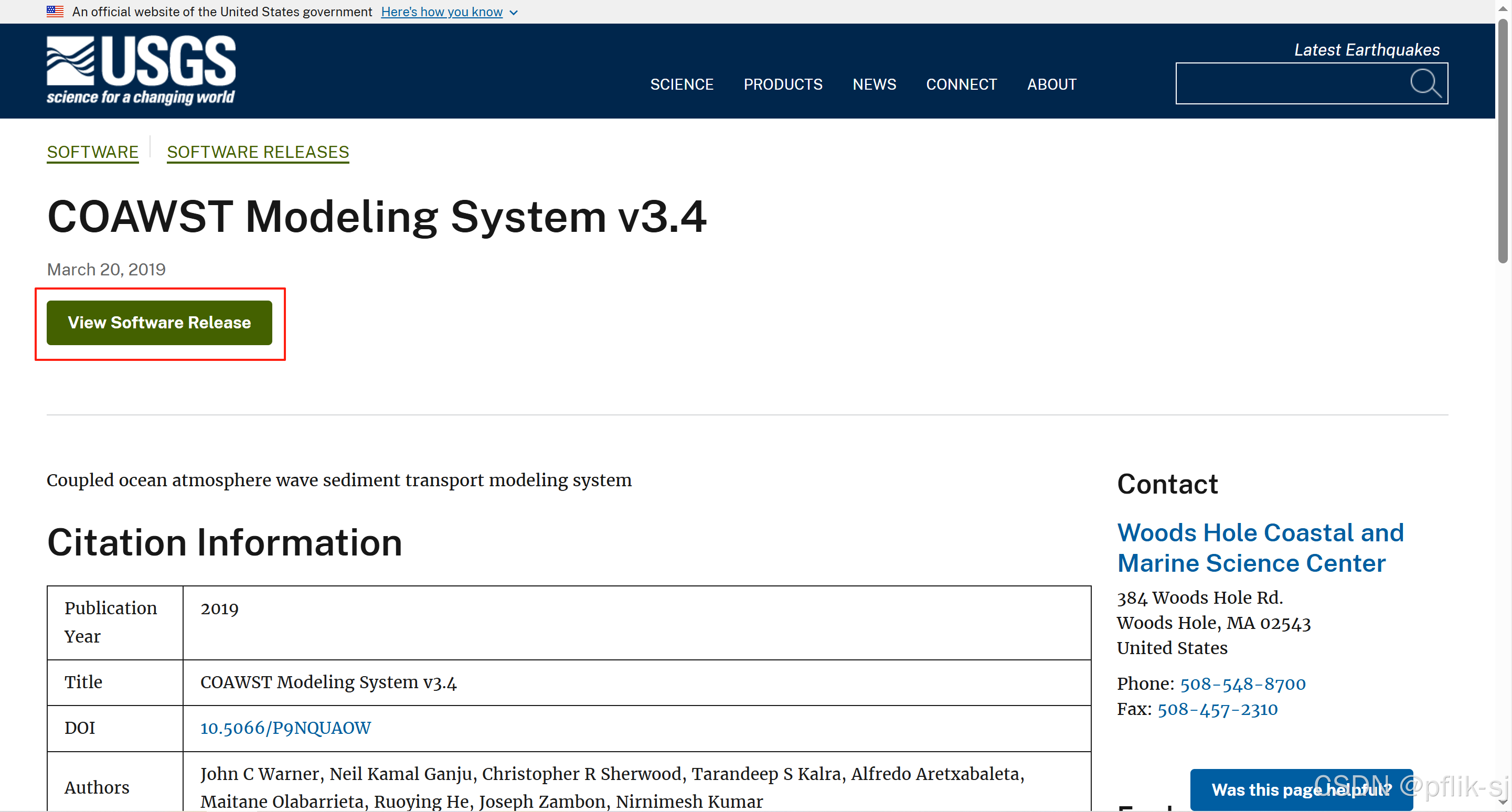This screenshot has height=812, width=1512.
Task: Click the USGS logo
Action: tap(141, 70)
